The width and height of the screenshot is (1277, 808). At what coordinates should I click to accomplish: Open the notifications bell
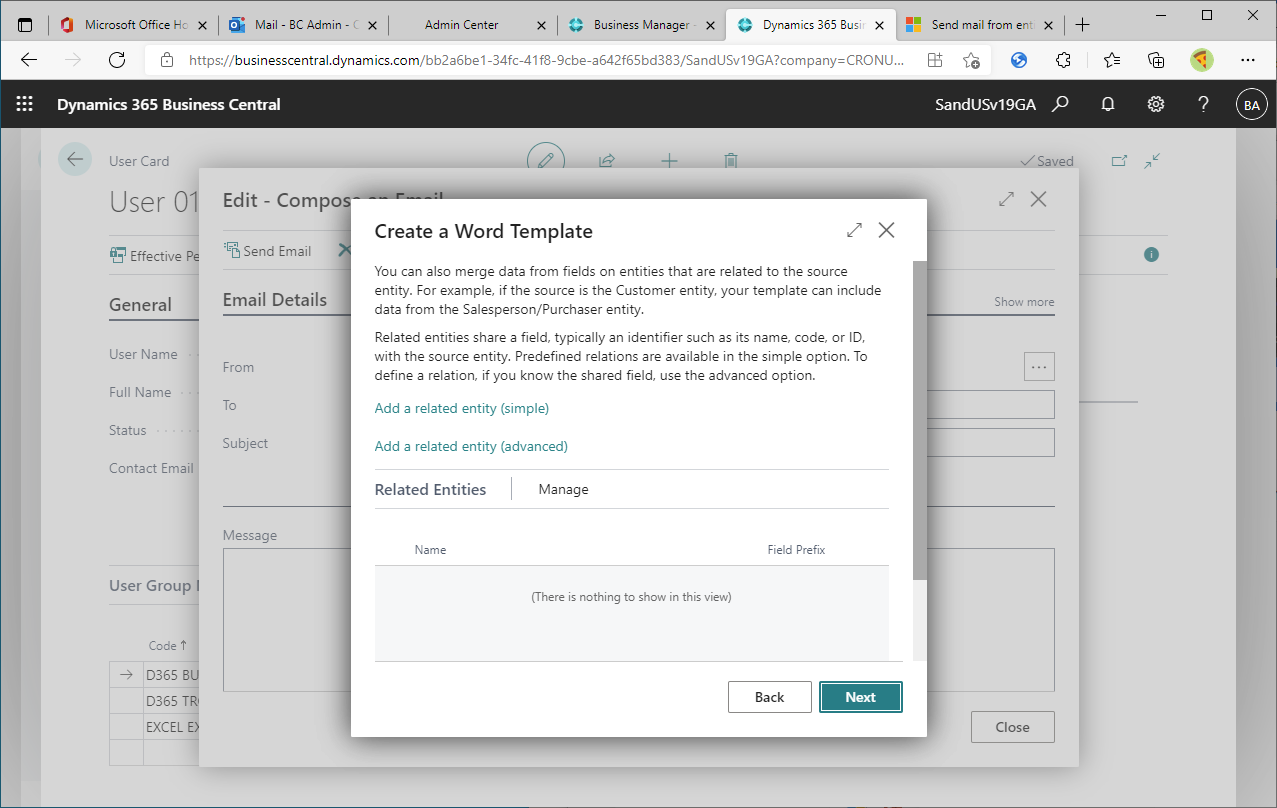tap(1108, 104)
